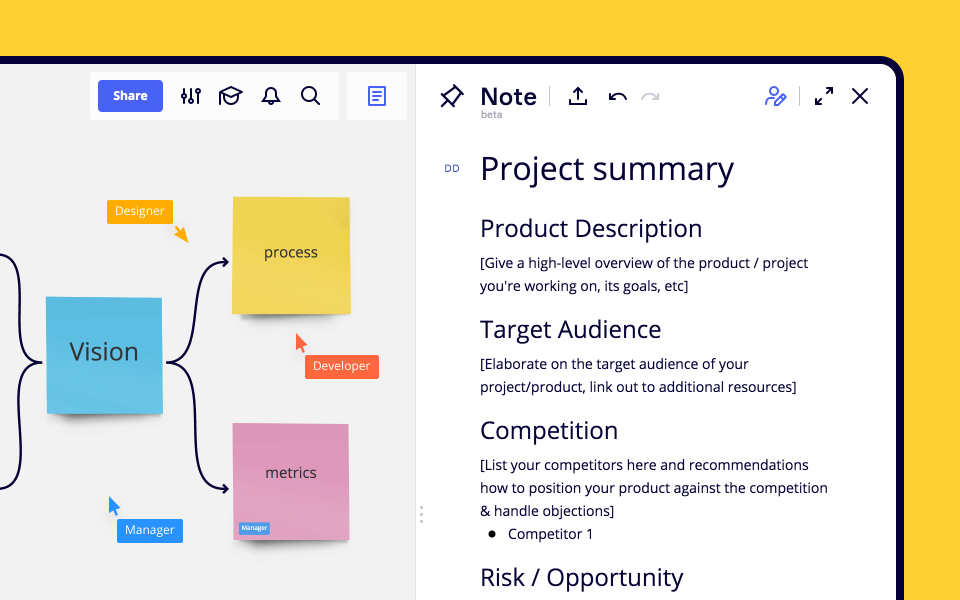Export the note with upload icon

click(x=578, y=96)
